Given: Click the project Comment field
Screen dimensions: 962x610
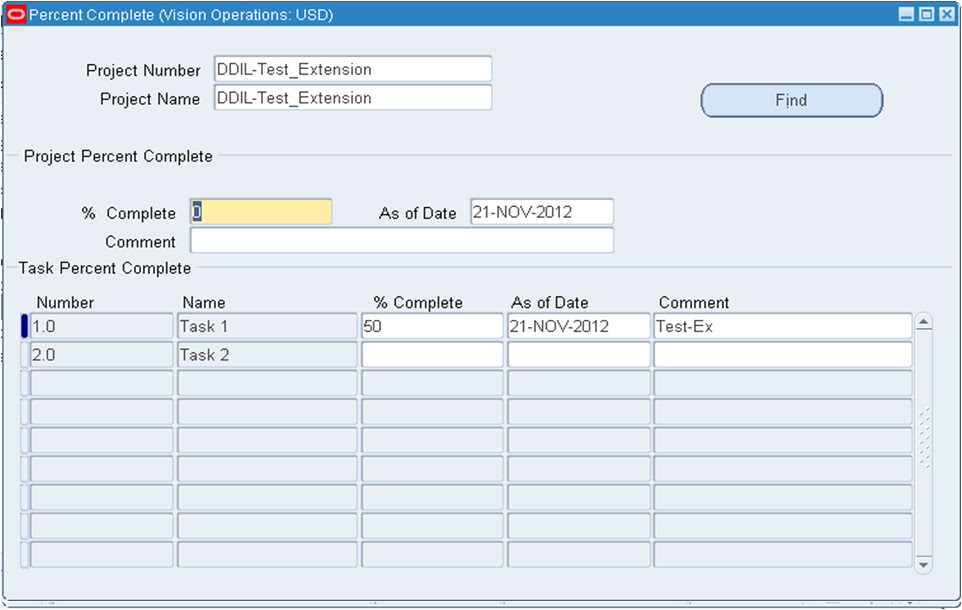Looking at the screenshot, I should coord(400,240).
